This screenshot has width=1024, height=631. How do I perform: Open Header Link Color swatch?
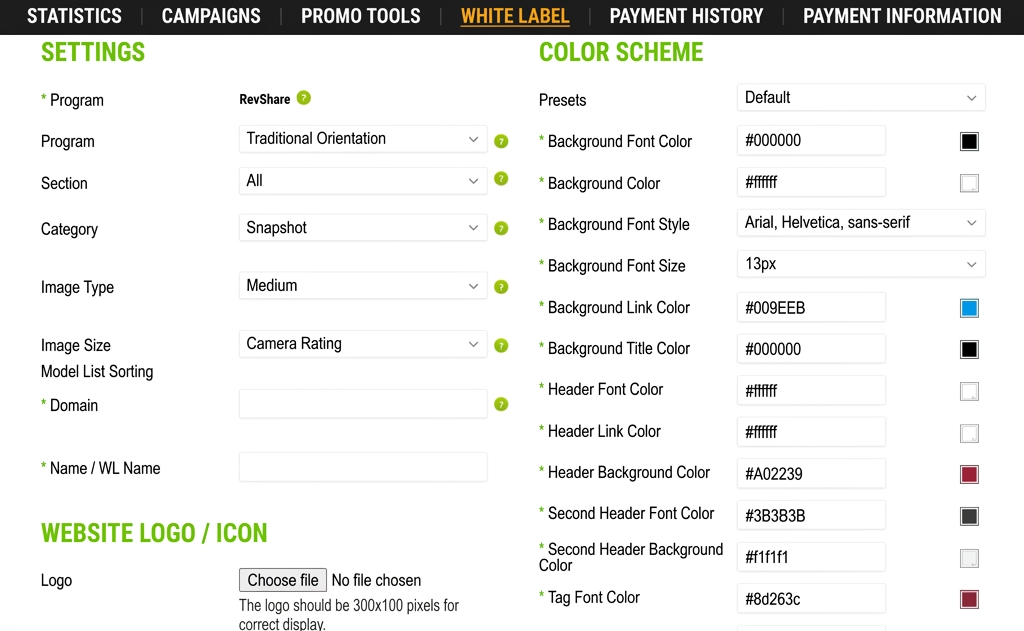[969, 433]
